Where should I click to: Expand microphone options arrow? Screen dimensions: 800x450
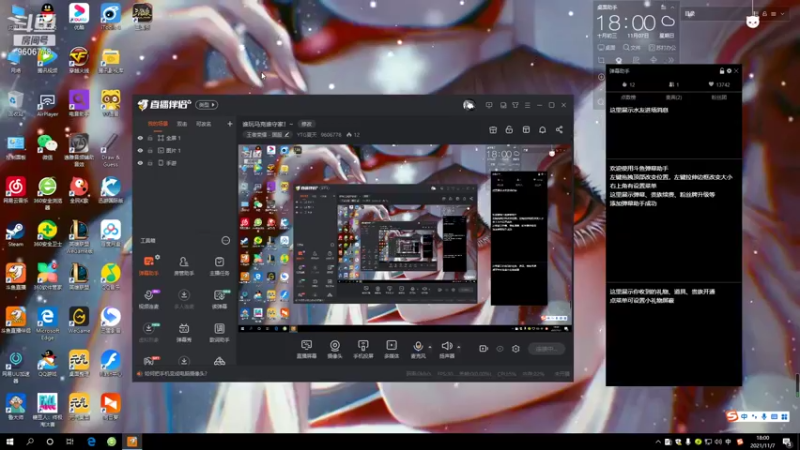430,347
